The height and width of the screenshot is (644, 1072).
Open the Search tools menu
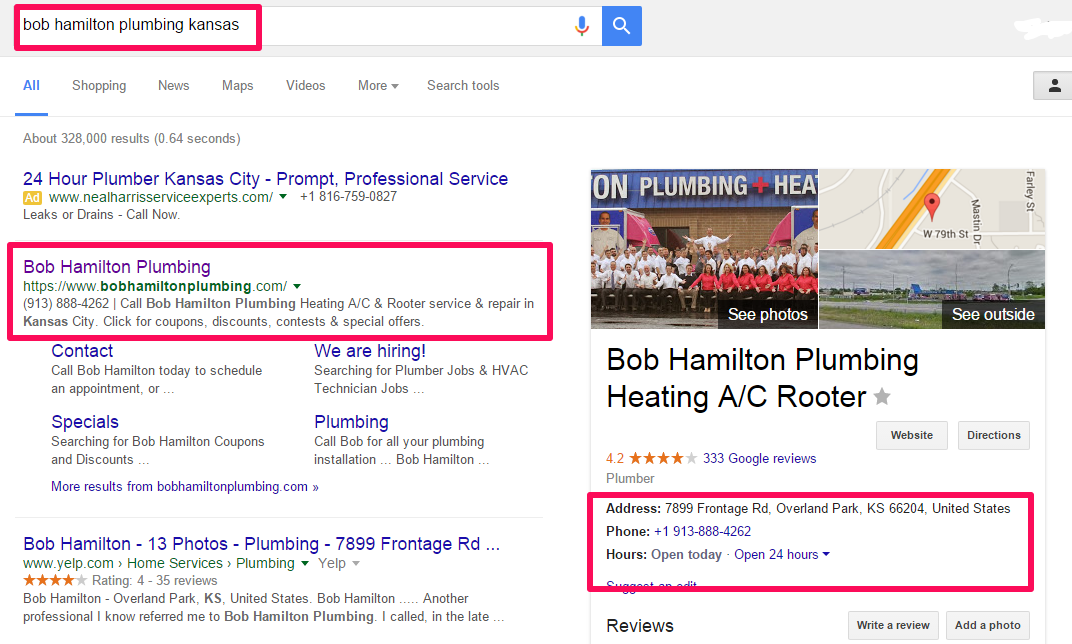463,86
